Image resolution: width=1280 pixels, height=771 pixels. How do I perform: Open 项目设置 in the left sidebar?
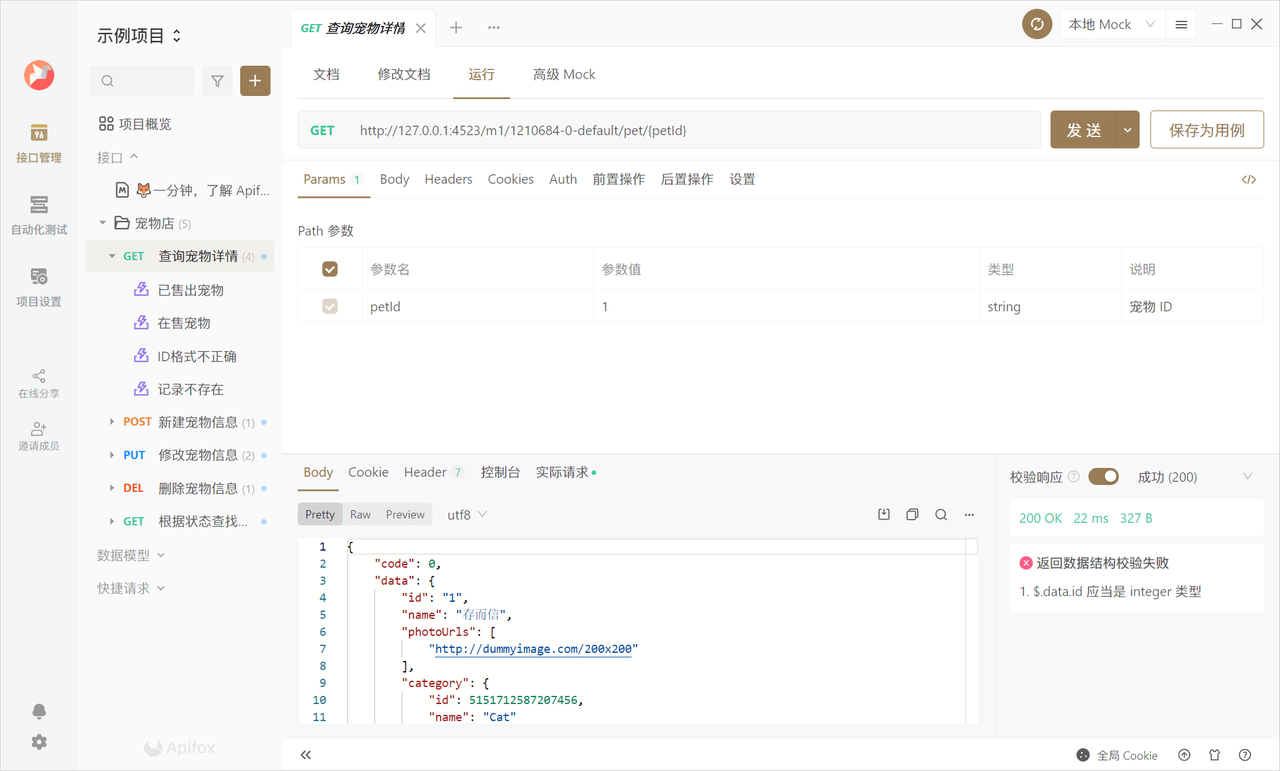tap(39, 288)
